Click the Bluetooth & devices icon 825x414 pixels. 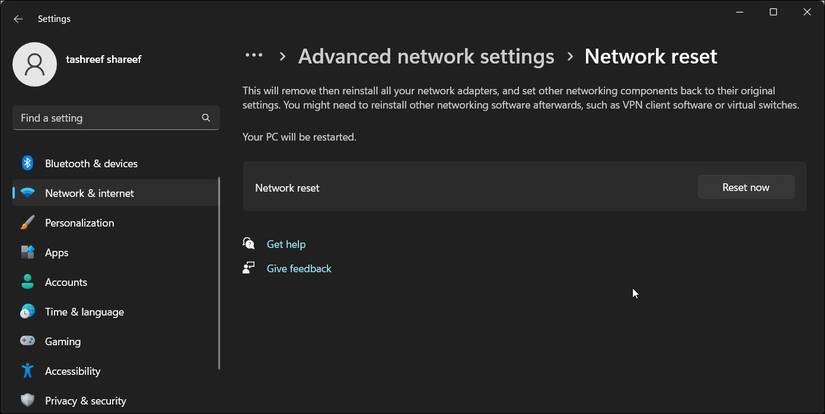coord(28,163)
